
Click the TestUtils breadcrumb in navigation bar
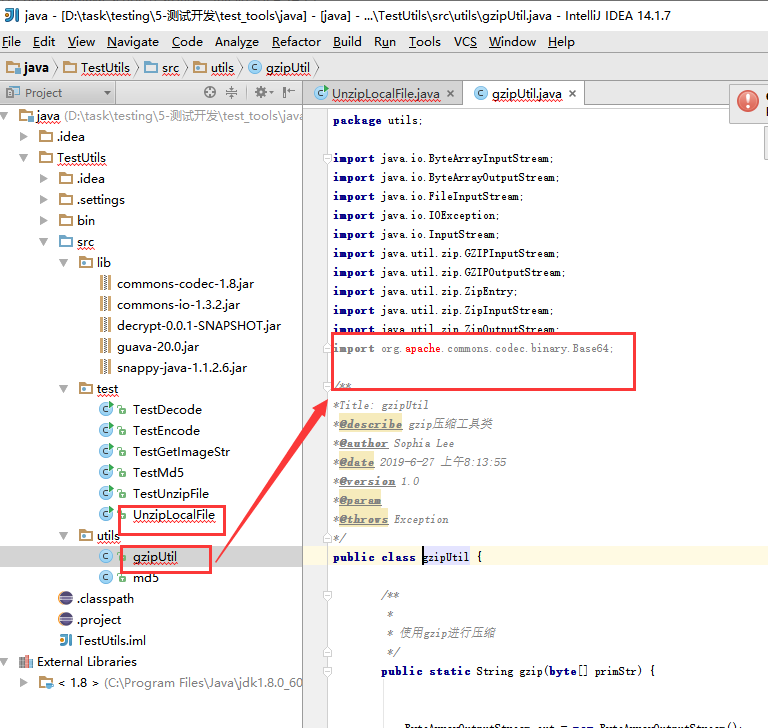(97, 68)
